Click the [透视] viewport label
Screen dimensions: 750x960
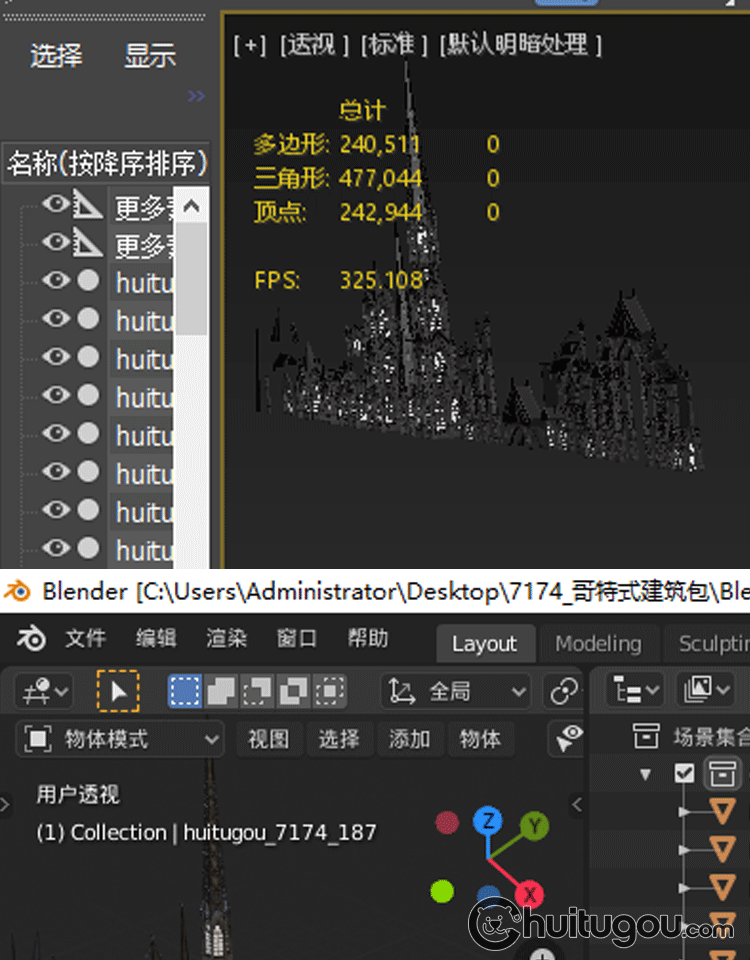314,45
